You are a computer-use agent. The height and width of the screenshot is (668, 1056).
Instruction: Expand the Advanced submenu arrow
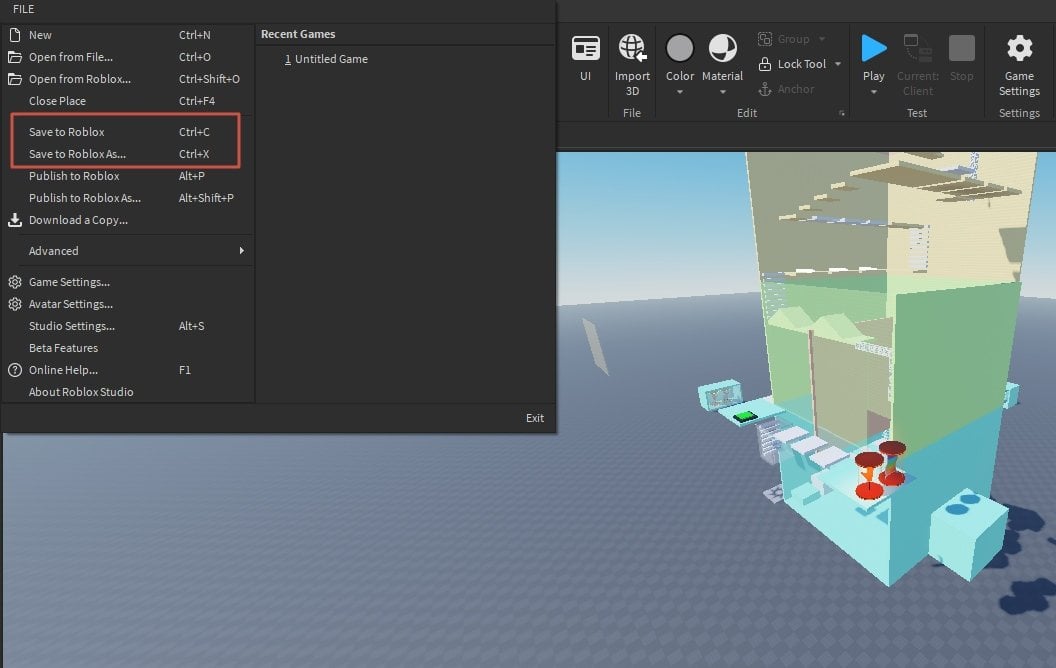(241, 250)
